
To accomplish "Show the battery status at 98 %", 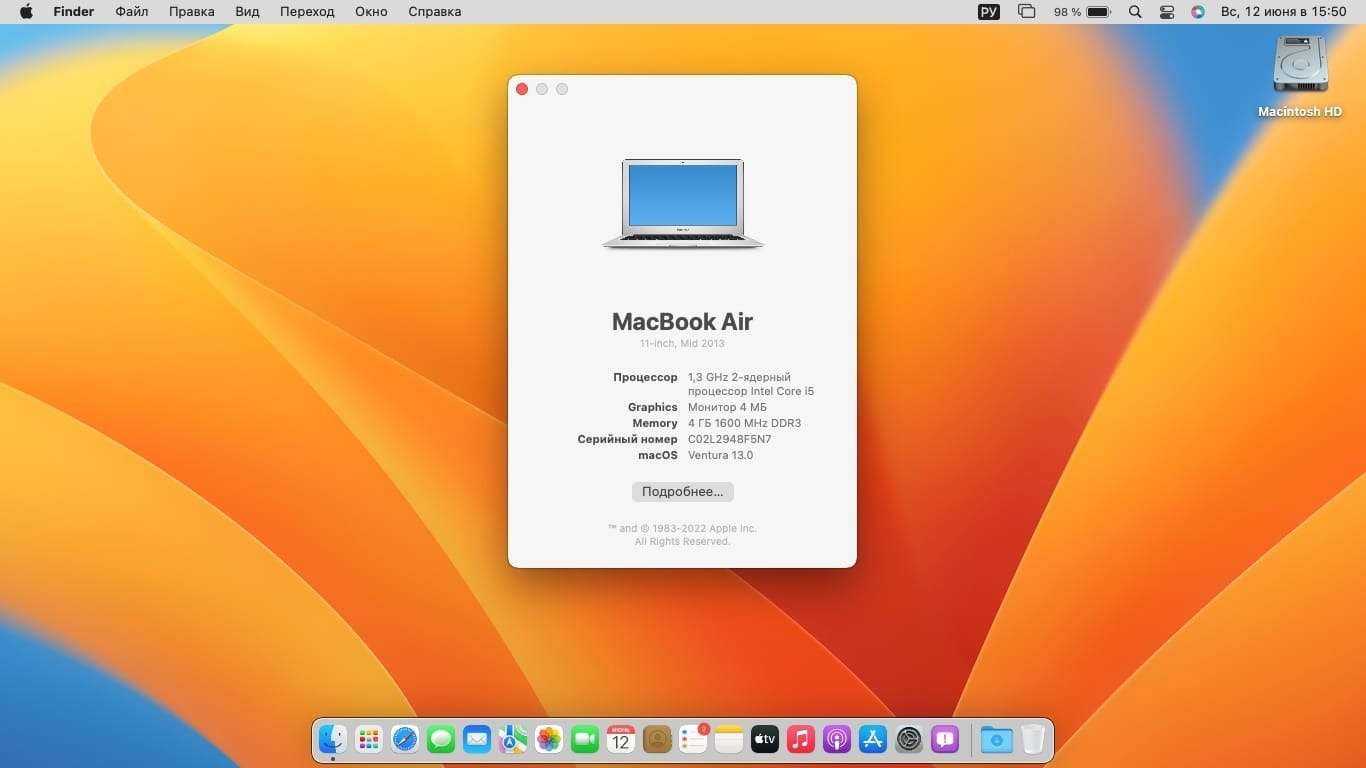I will [1082, 12].
